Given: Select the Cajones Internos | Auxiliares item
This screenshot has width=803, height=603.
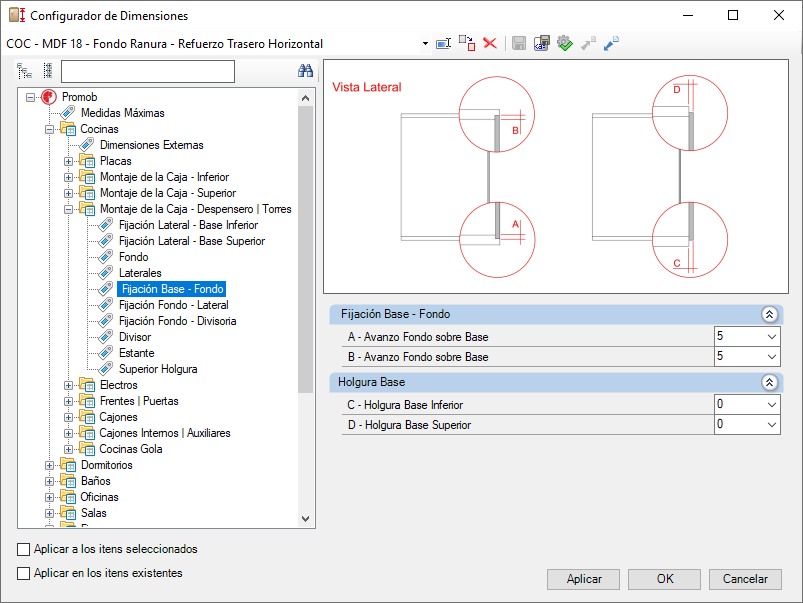Looking at the screenshot, I should click(x=165, y=433).
